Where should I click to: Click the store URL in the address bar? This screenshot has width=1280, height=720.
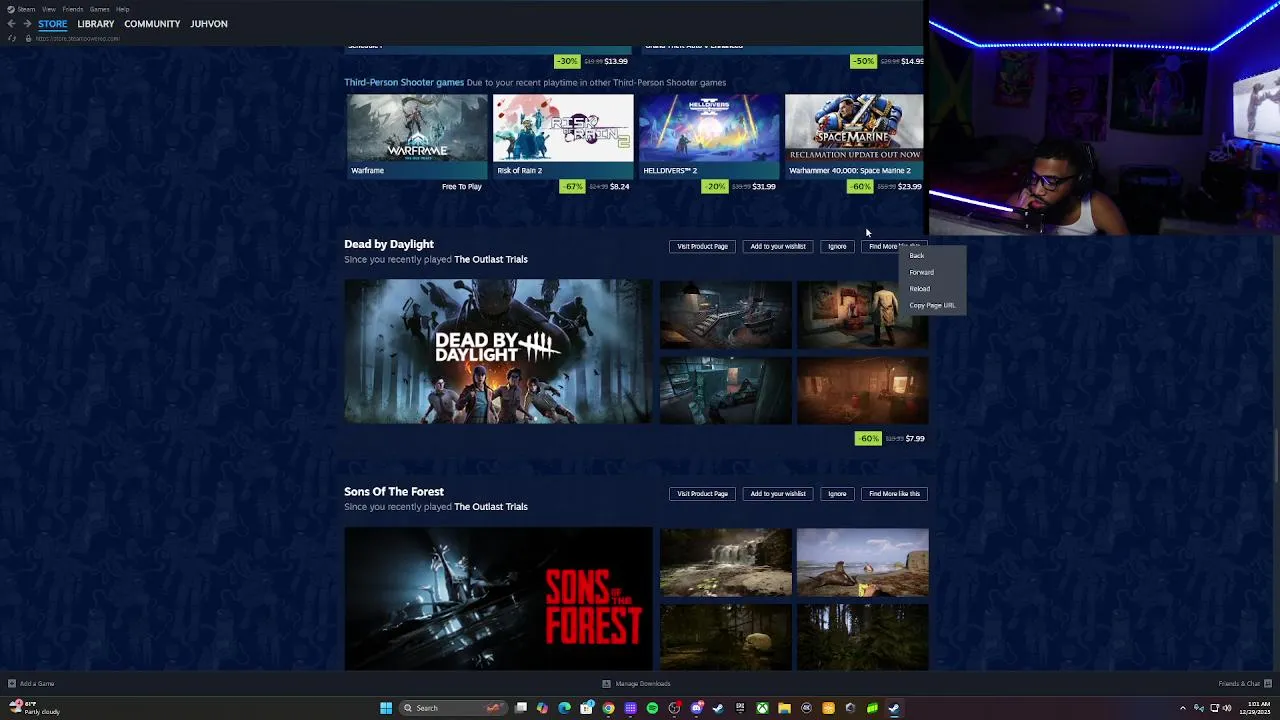78,38
